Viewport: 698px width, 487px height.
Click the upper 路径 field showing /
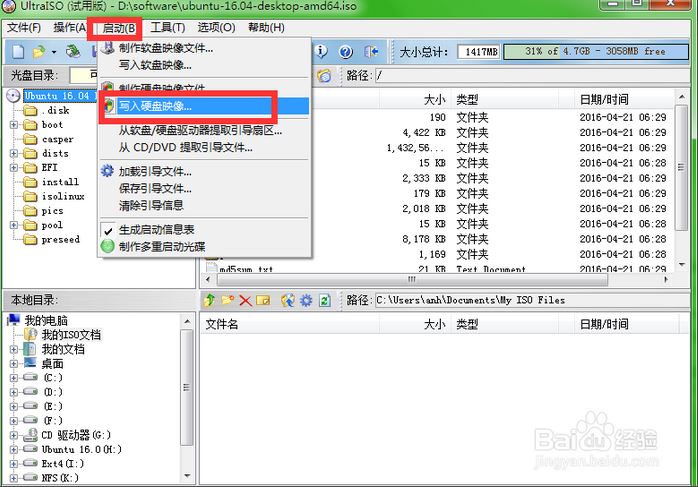coord(532,75)
